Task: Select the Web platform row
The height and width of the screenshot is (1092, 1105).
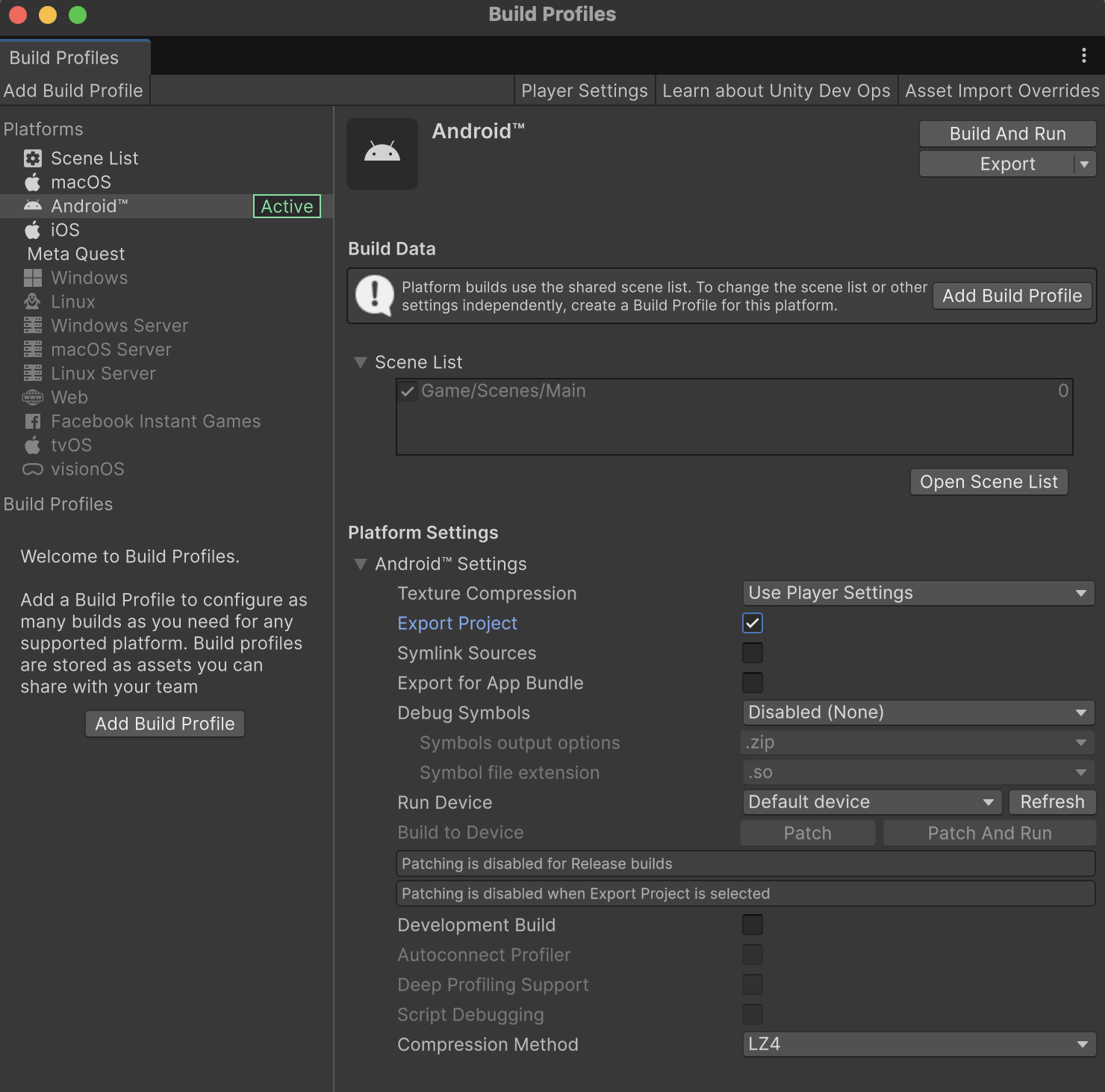Action: [166, 397]
